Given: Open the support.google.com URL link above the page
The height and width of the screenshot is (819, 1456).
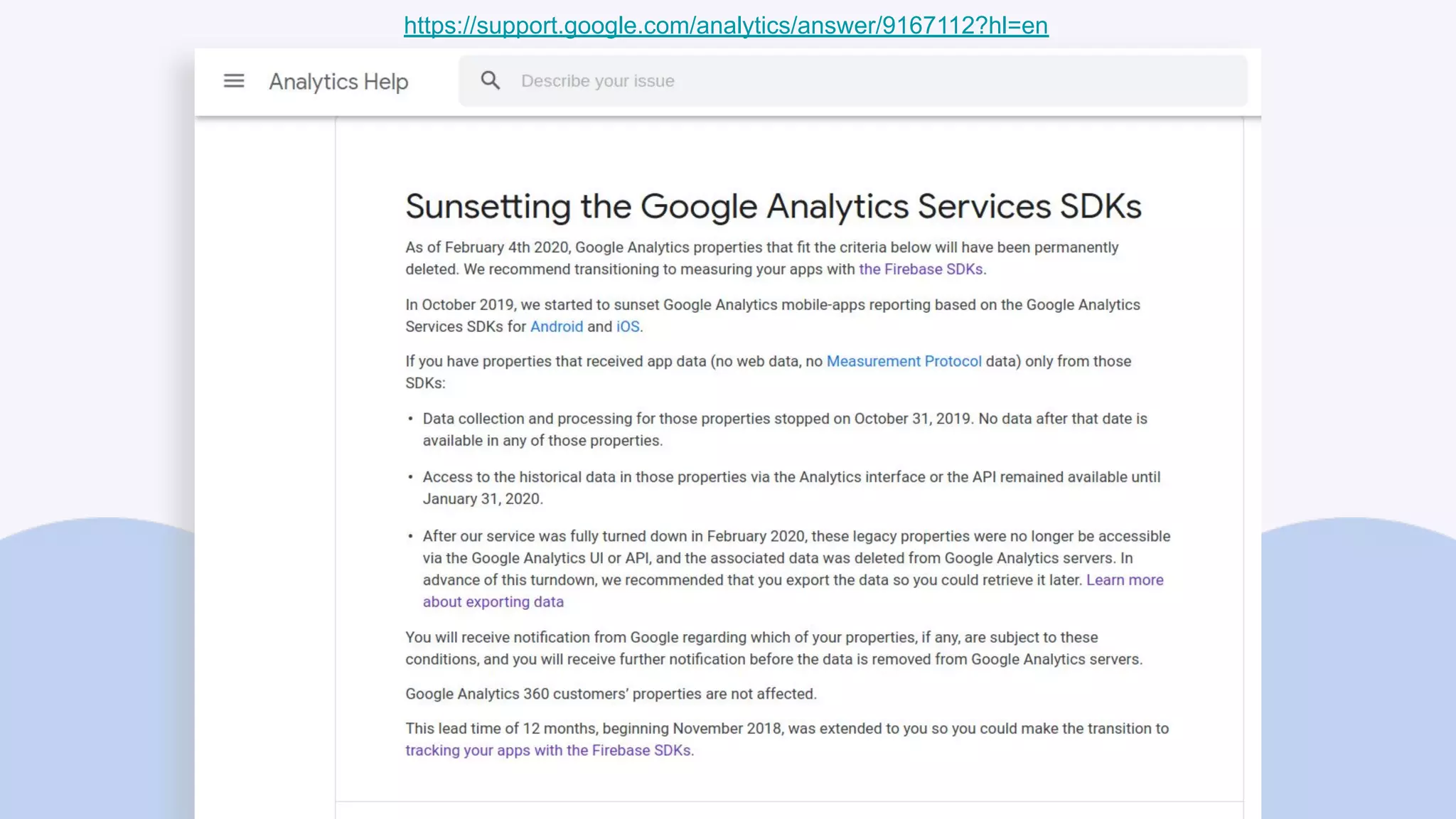Looking at the screenshot, I should click(726, 26).
